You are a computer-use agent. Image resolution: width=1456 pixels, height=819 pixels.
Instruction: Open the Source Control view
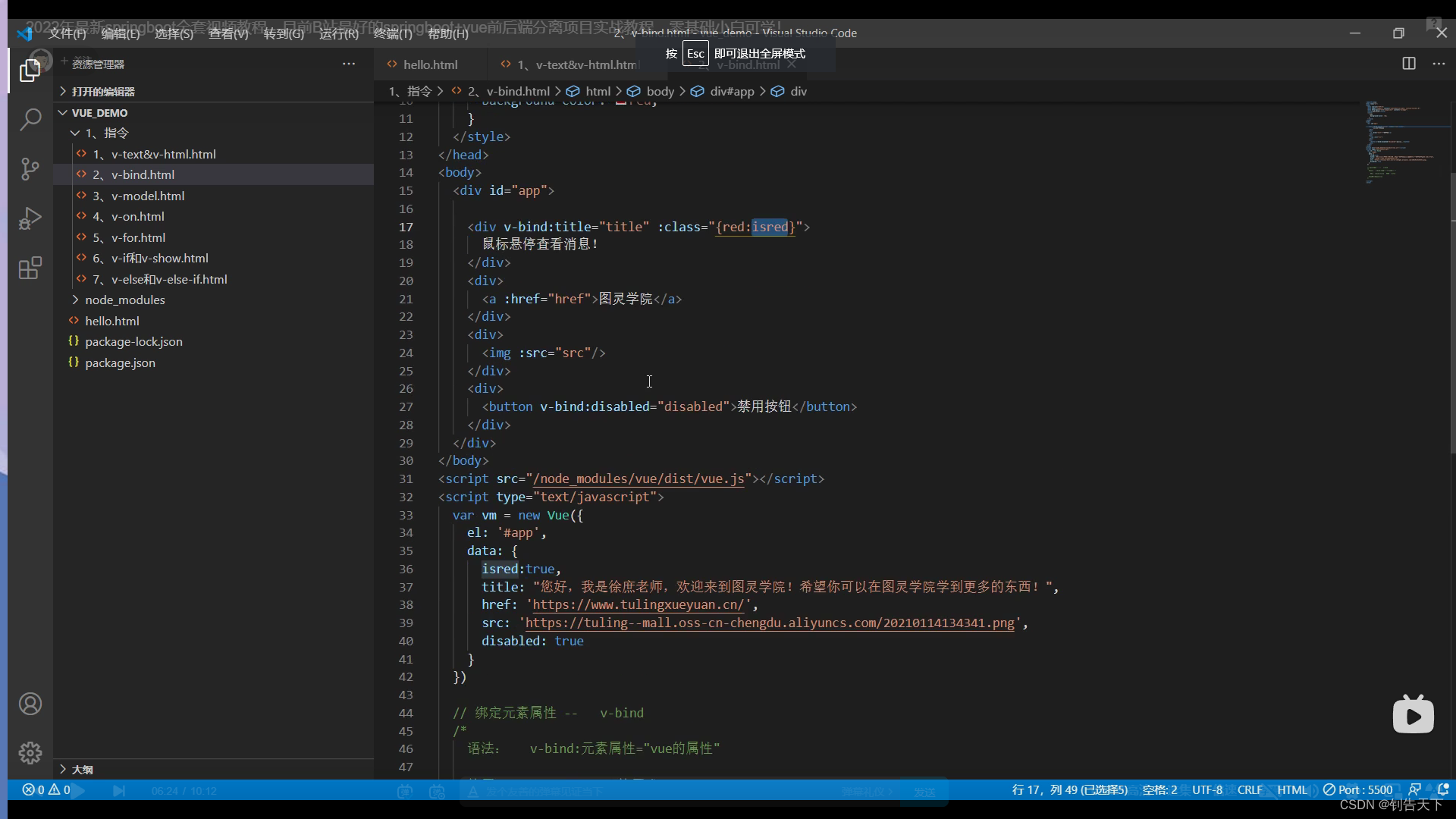[30, 168]
